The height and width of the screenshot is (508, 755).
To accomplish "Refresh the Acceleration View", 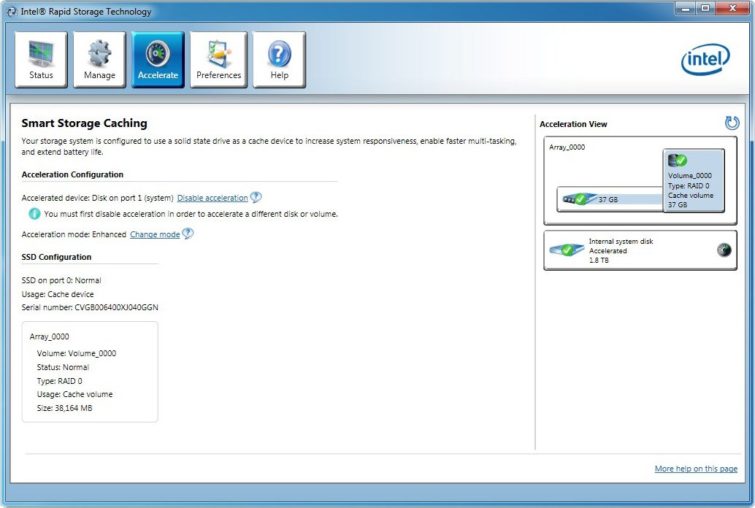I will 732,123.
